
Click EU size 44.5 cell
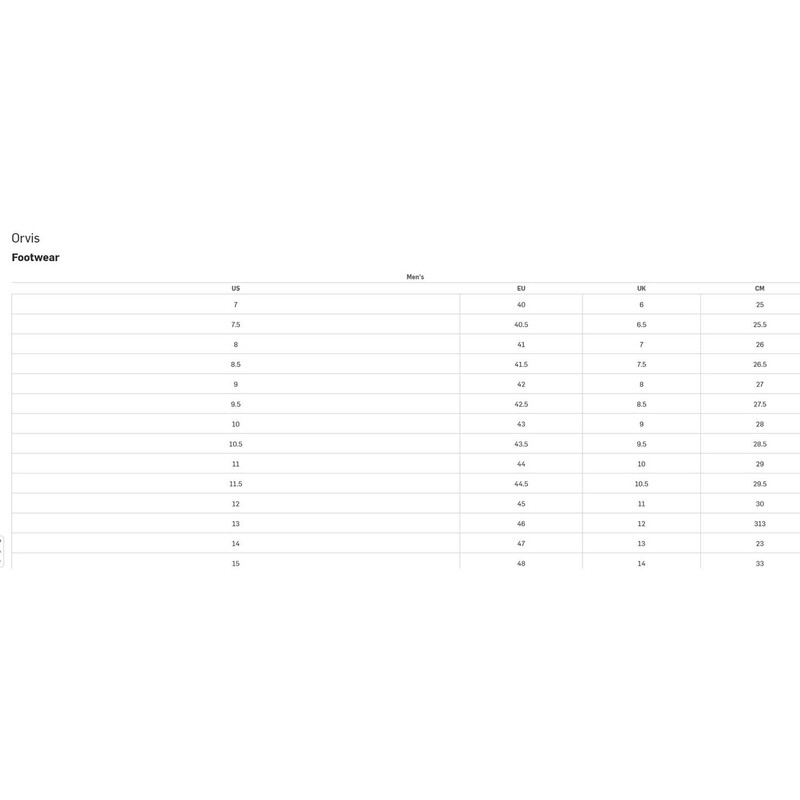click(521, 484)
